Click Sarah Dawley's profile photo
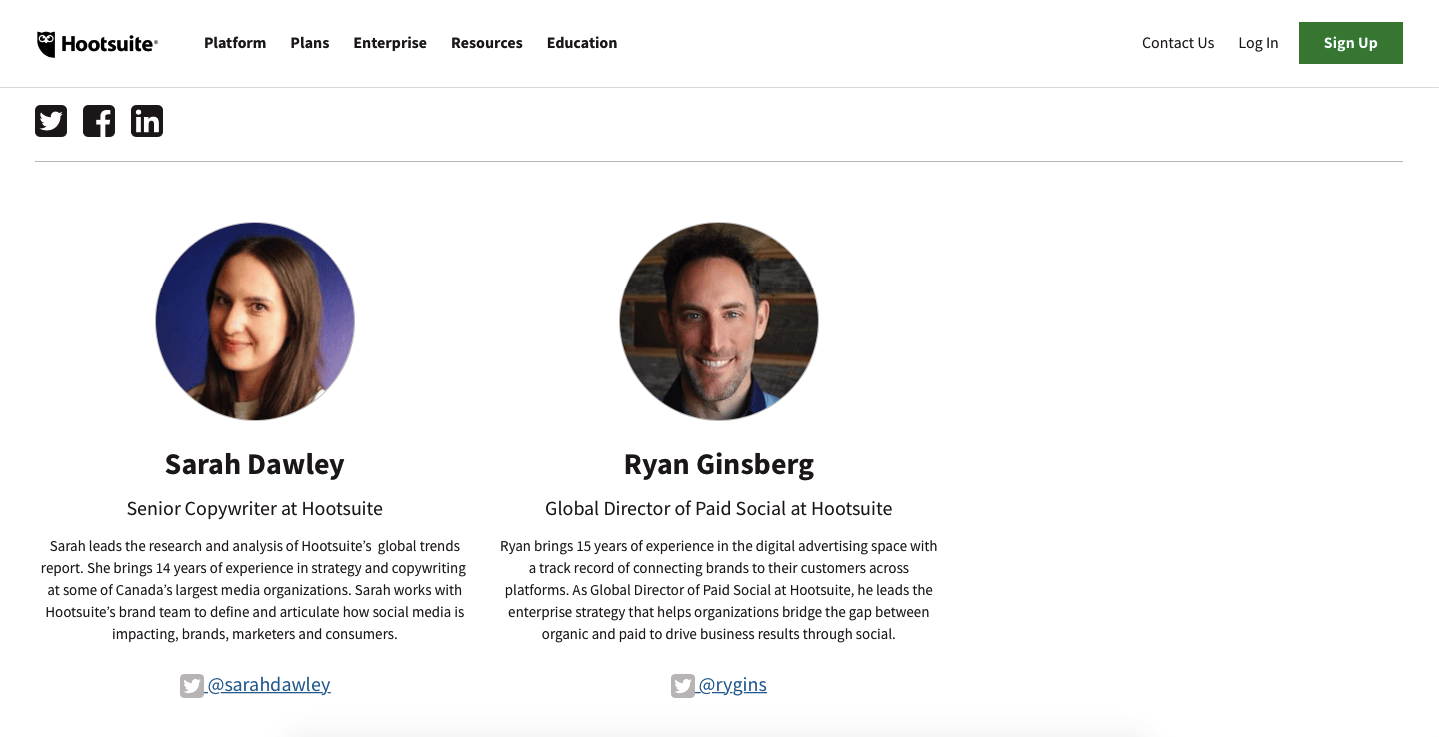1439x737 pixels. click(254, 321)
